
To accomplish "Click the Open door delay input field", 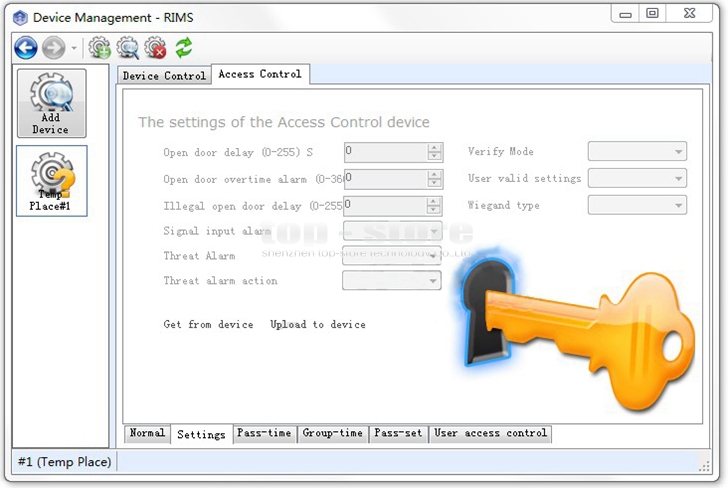I will click(x=385, y=152).
